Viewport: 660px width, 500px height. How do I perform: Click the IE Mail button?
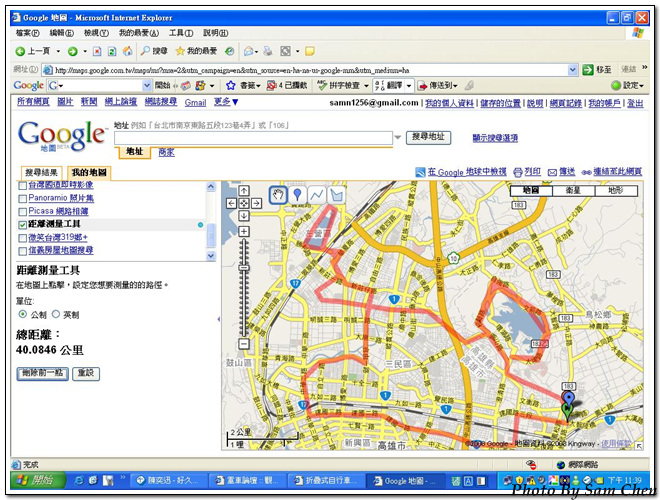pos(249,51)
